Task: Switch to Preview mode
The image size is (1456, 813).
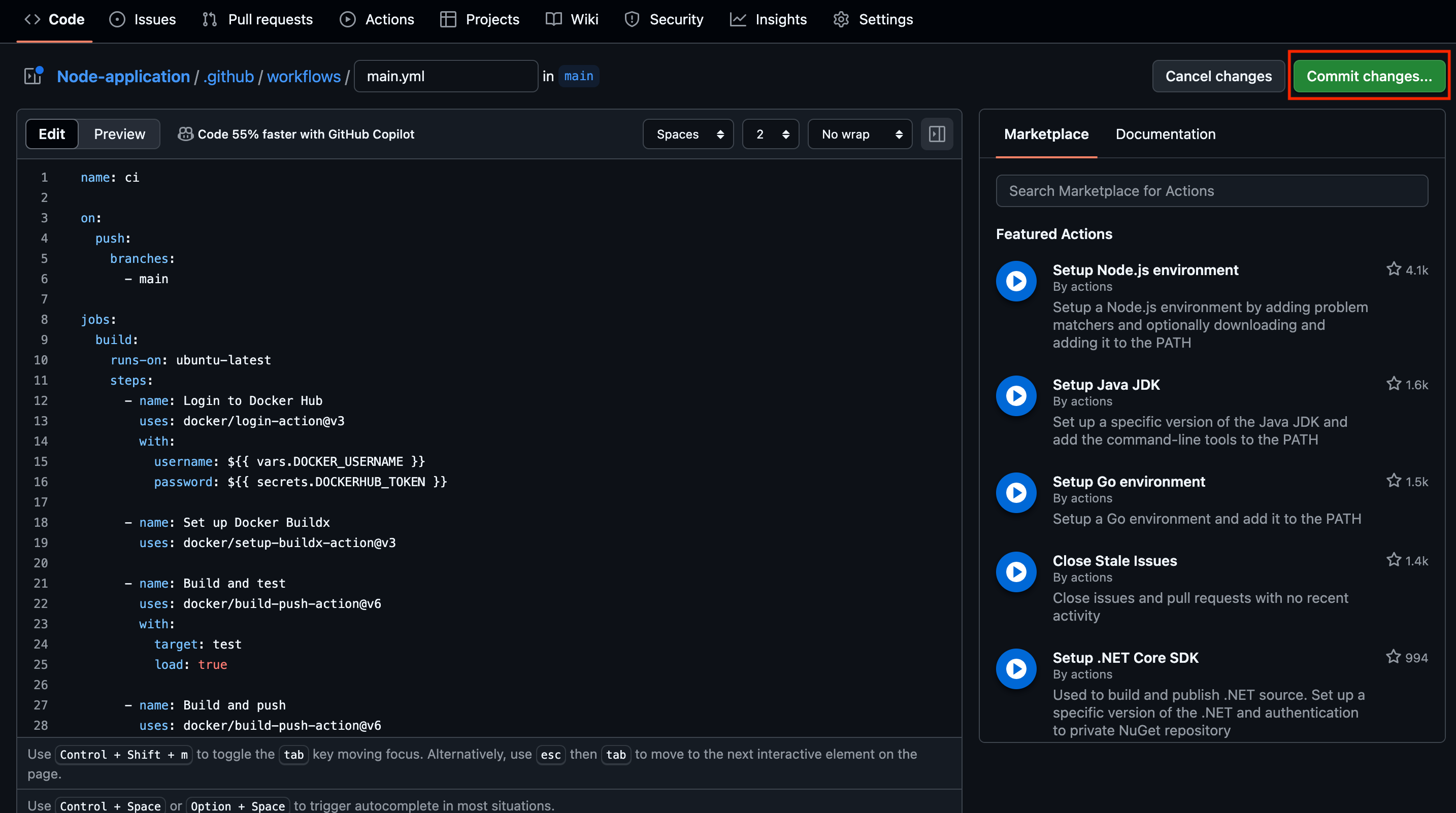Action: pyautogui.click(x=119, y=134)
